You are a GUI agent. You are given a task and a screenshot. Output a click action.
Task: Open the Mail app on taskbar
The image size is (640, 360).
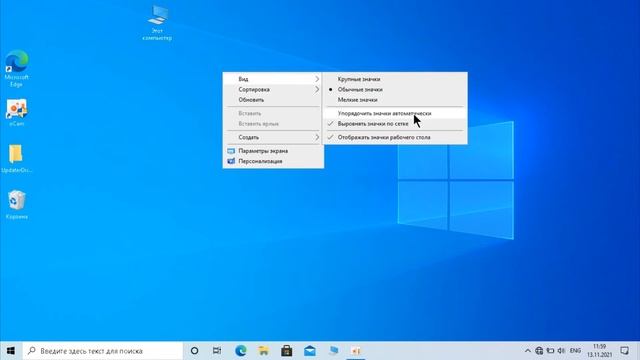[310, 351]
